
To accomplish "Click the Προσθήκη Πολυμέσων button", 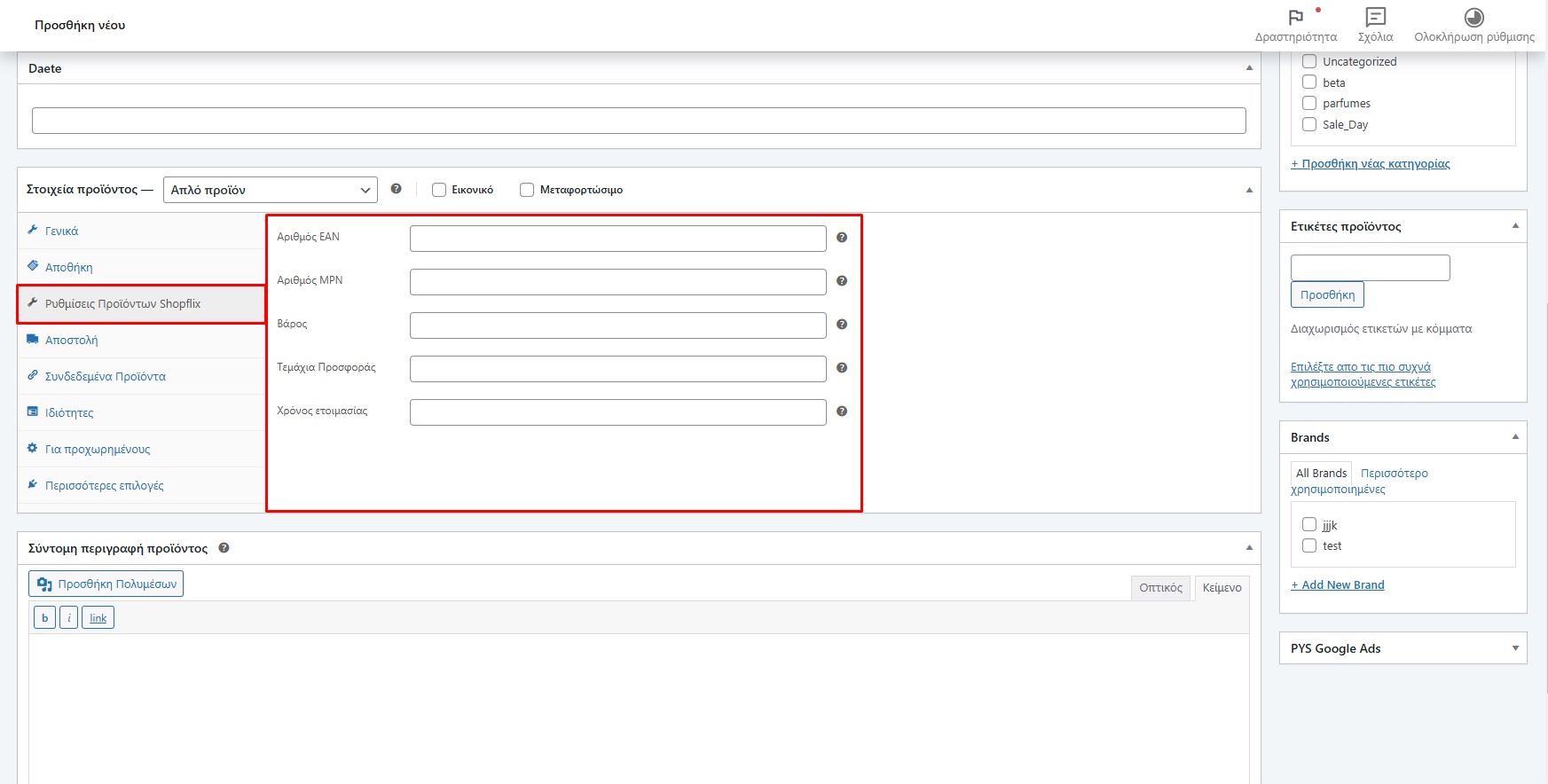I will (106, 584).
